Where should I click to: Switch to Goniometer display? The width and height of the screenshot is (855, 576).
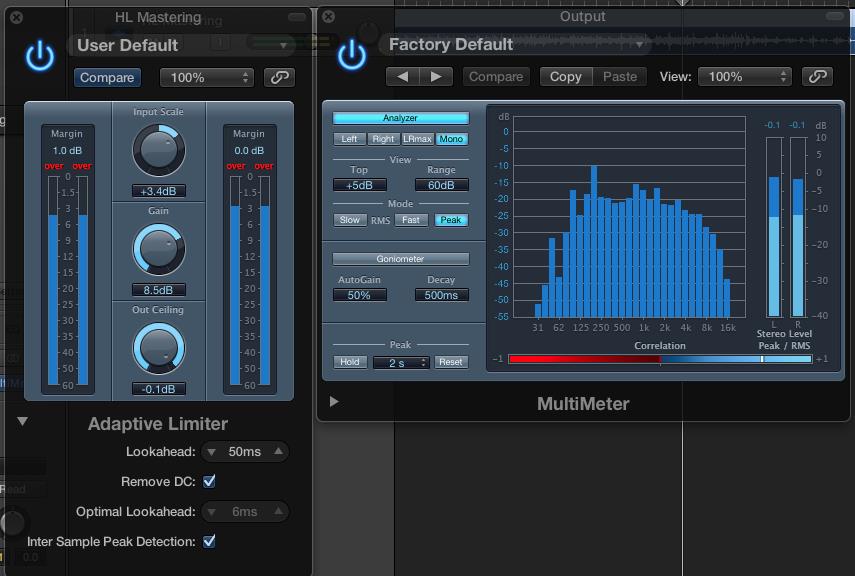pyautogui.click(x=401, y=259)
